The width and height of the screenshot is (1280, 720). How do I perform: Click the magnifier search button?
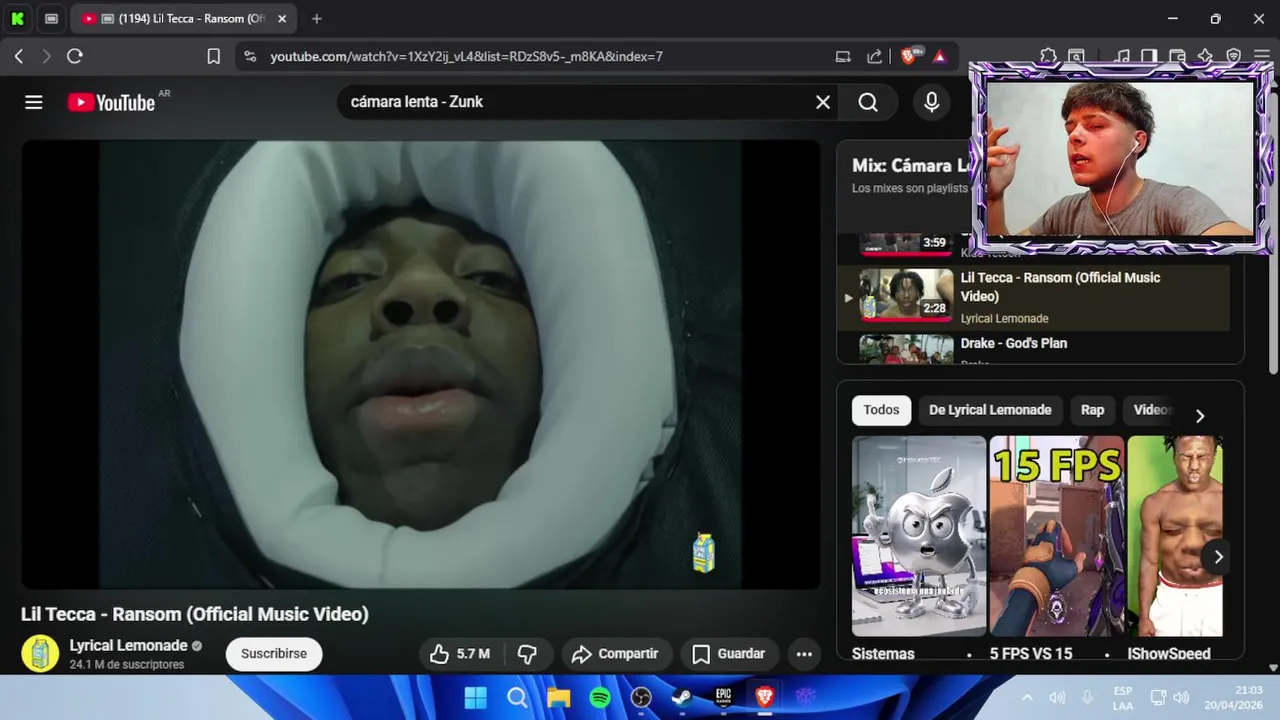(868, 102)
